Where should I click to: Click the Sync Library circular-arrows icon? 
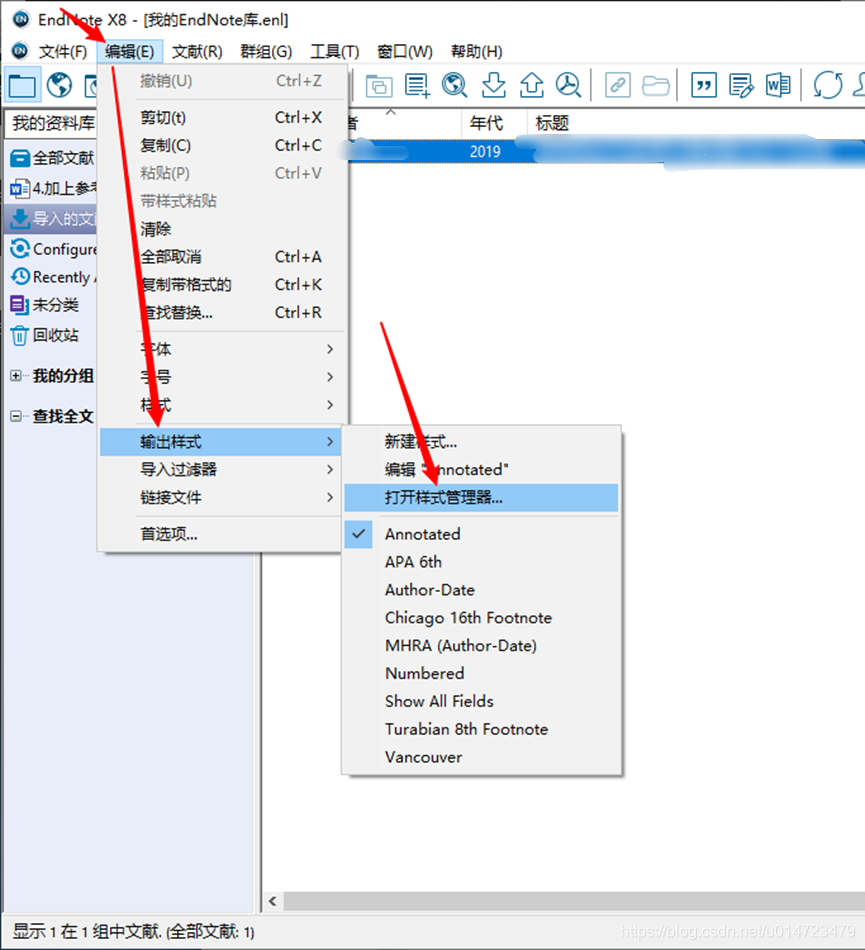[827, 85]
